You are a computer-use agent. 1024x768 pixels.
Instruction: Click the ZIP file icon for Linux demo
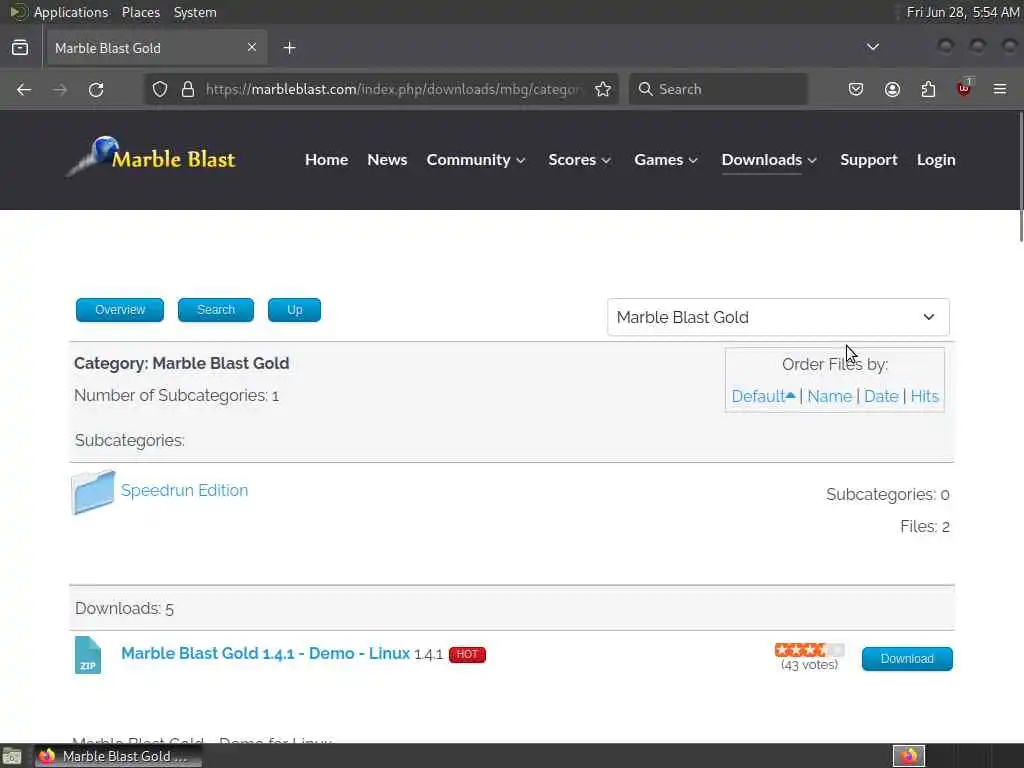pos(88,655)
